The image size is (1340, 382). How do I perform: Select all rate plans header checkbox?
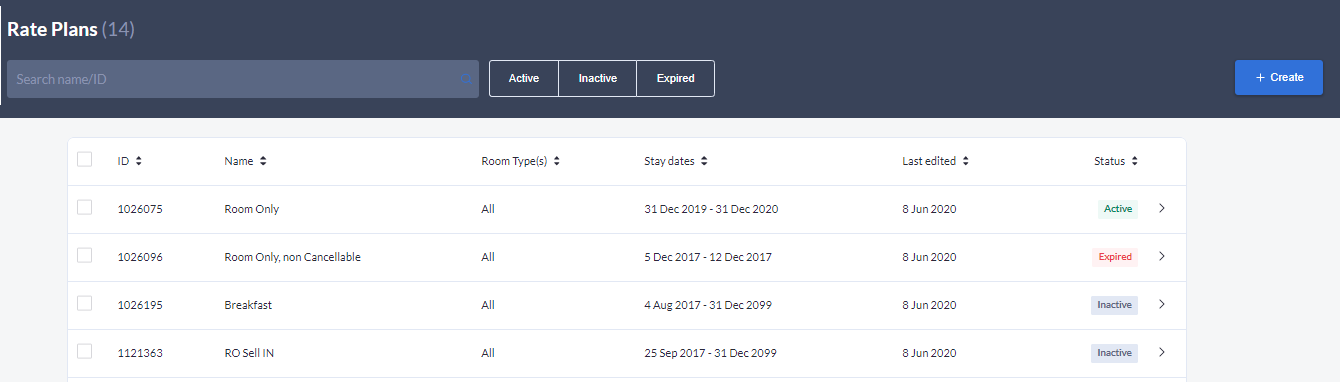point(85,159)
